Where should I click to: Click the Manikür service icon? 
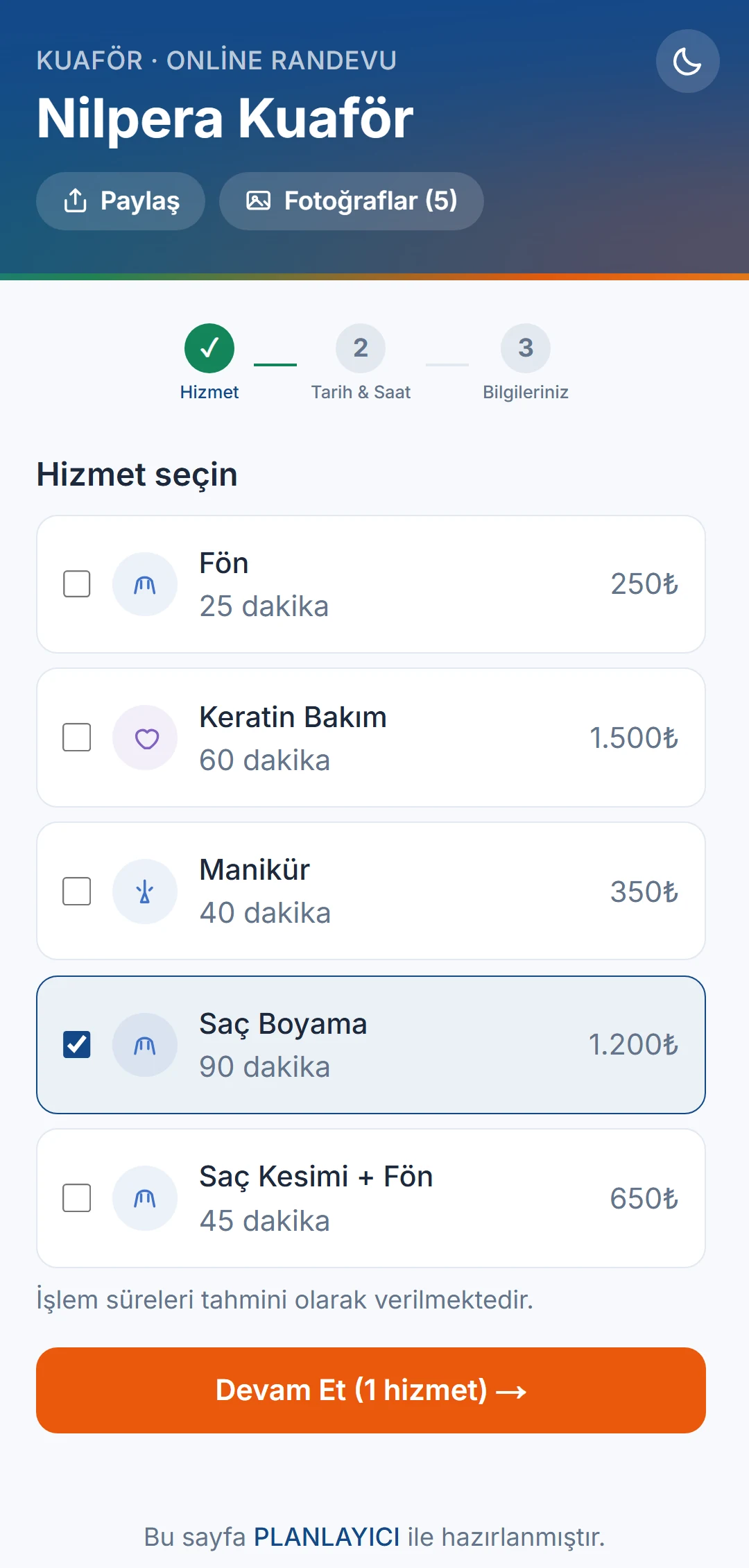[x=145, y=892]
